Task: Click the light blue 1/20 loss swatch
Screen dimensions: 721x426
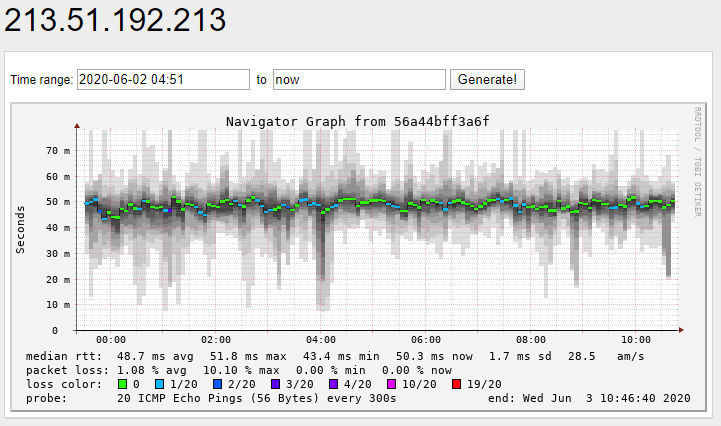Action: (160, 384)
